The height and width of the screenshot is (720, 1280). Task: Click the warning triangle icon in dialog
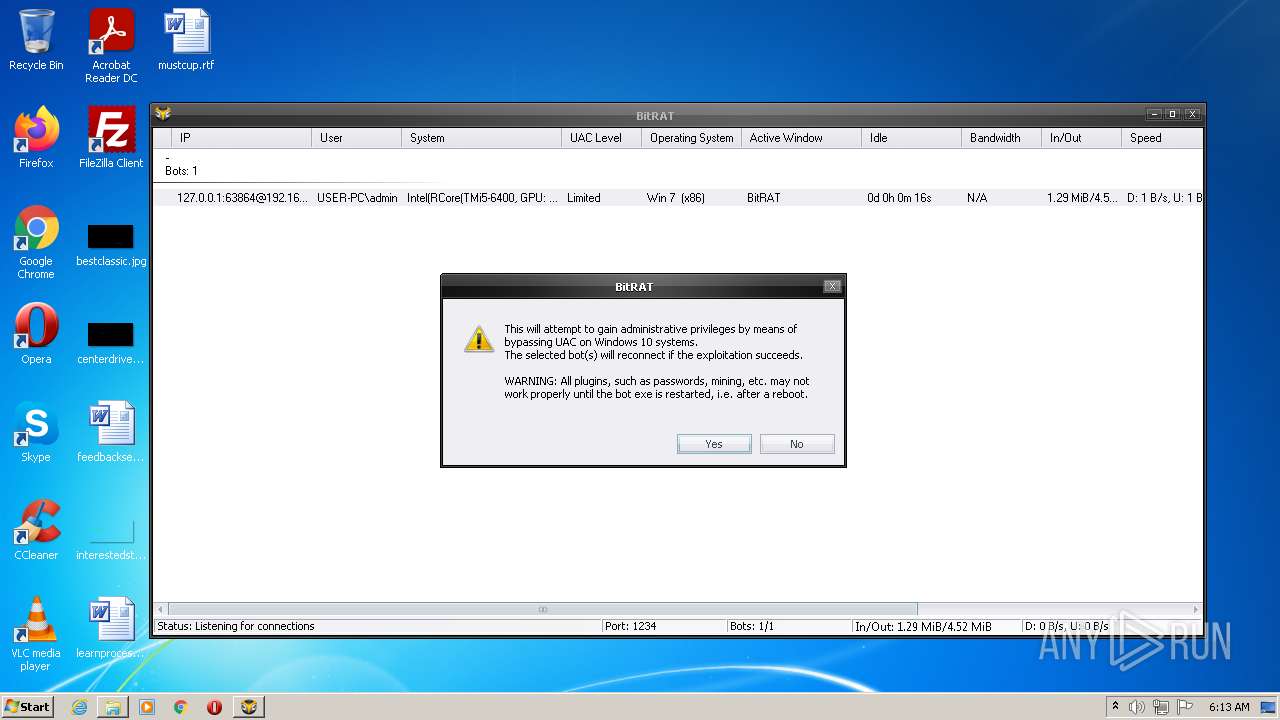tap(479, 339)
